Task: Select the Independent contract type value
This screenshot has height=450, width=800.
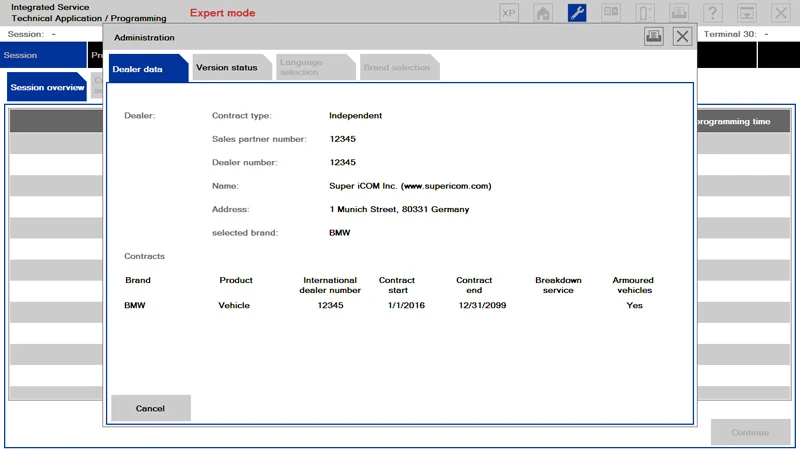Action: pos(355,115)
